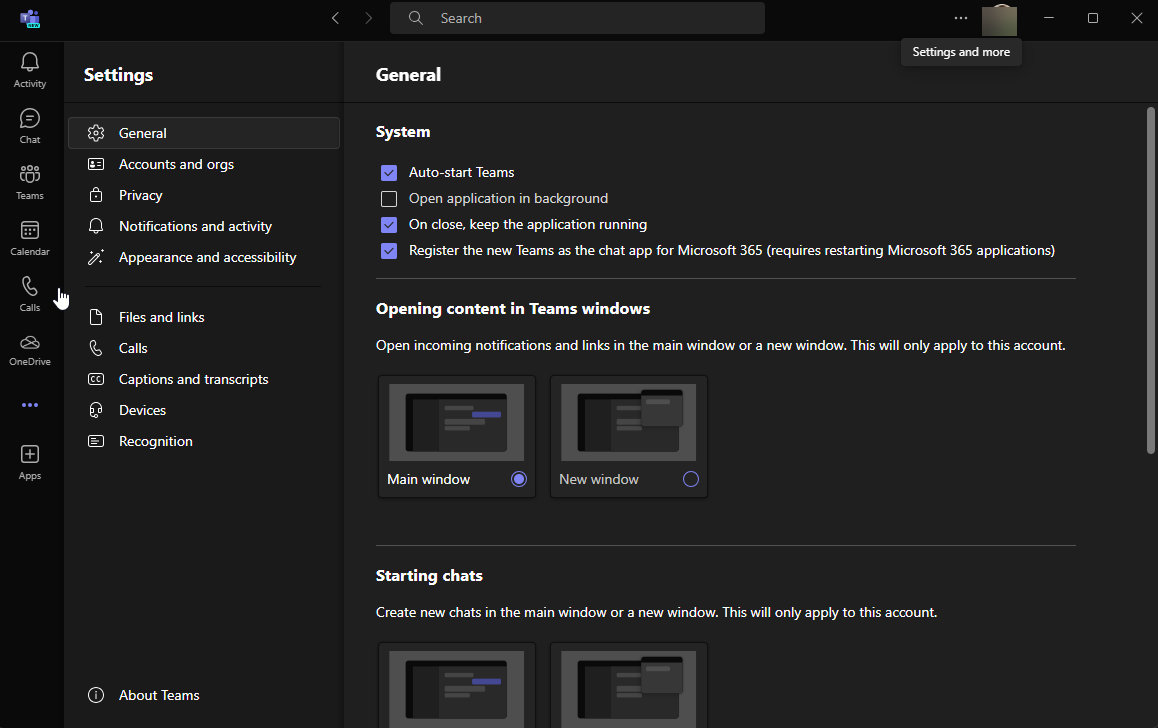Screen dimensions: 1158x728
Task: Uncheck Auto-start Teams
Action: (389, 173)
